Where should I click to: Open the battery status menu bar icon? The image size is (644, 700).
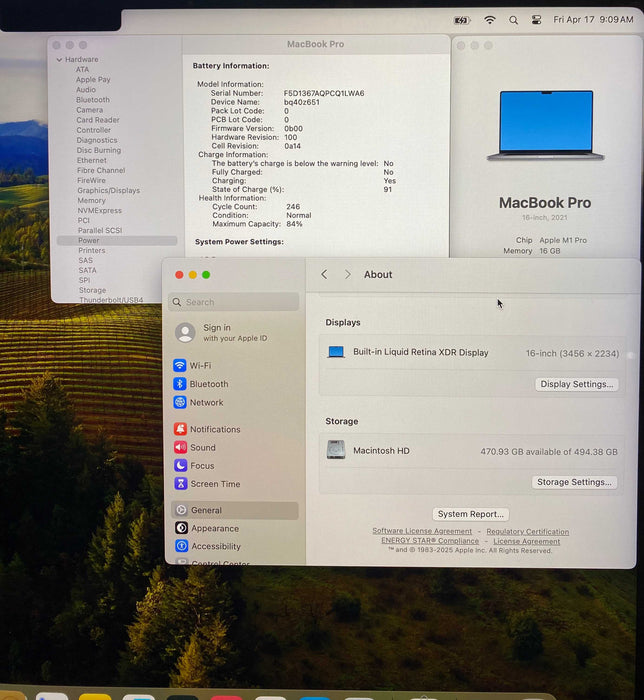pyautogui.click(x=461, y=20)
